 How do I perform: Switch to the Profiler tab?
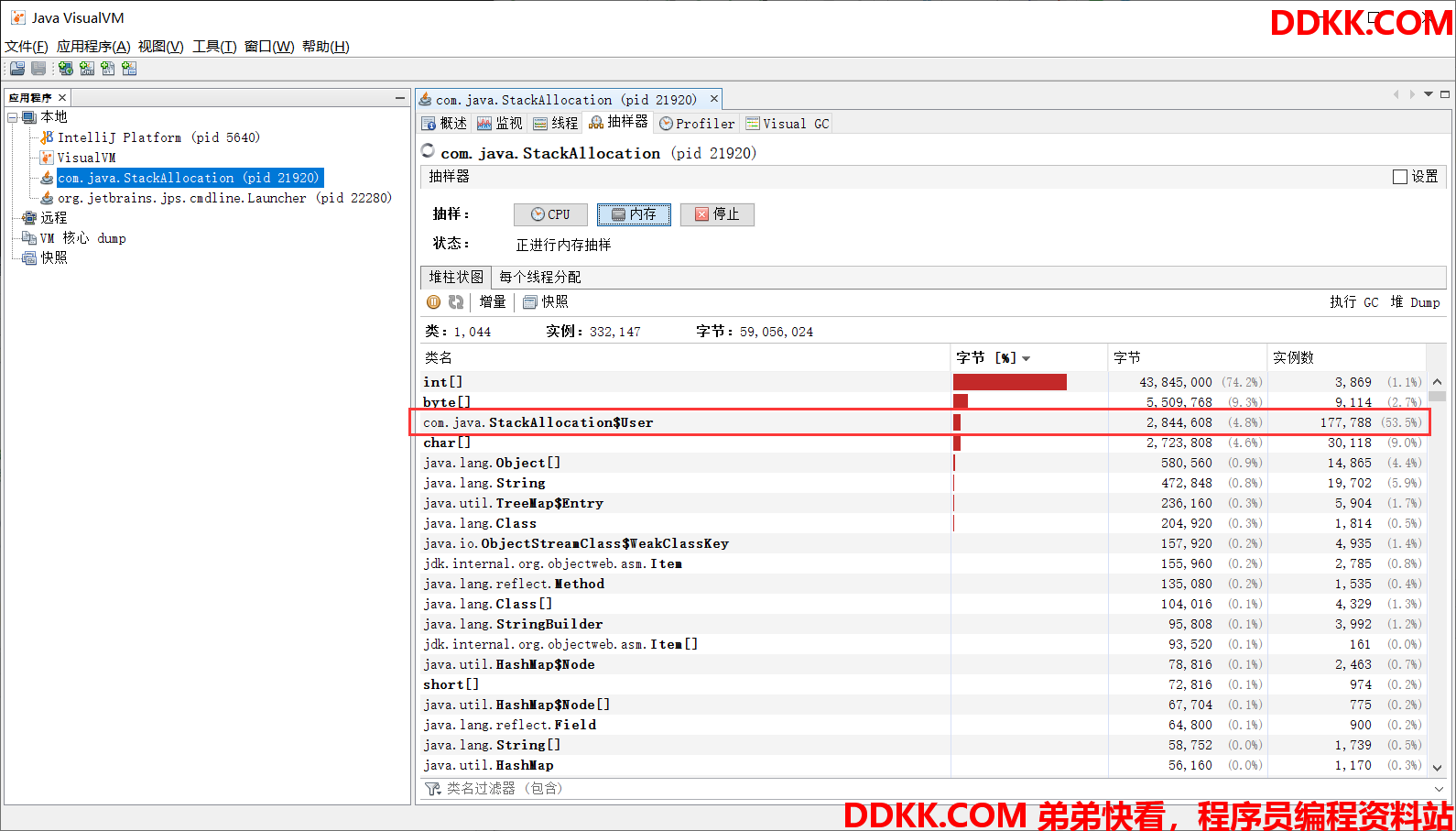697,124
